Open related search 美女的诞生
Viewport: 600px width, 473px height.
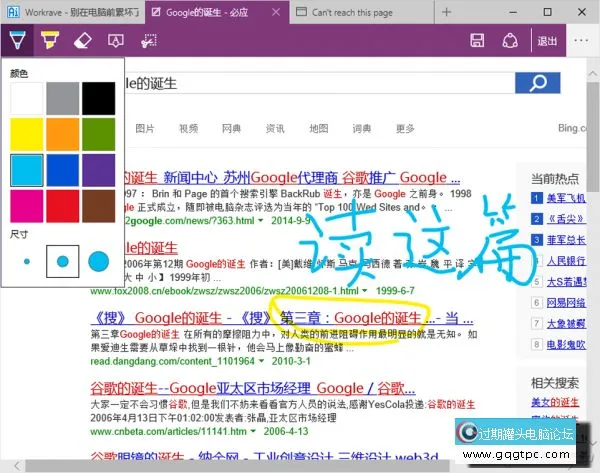click(555, 402)
